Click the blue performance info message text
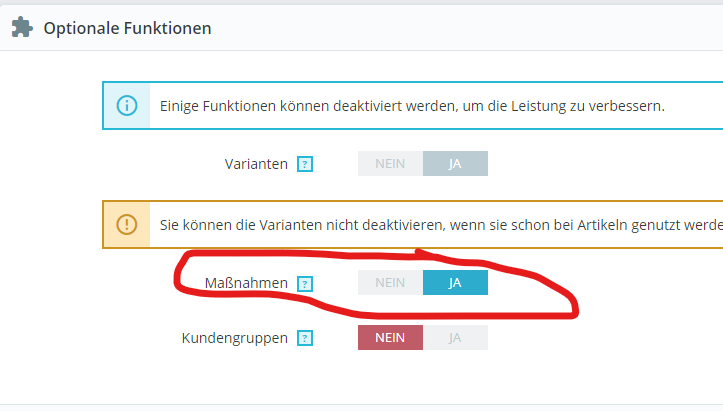Image resolution: width=723 pixels, height=411 pixels. point(412,105)
